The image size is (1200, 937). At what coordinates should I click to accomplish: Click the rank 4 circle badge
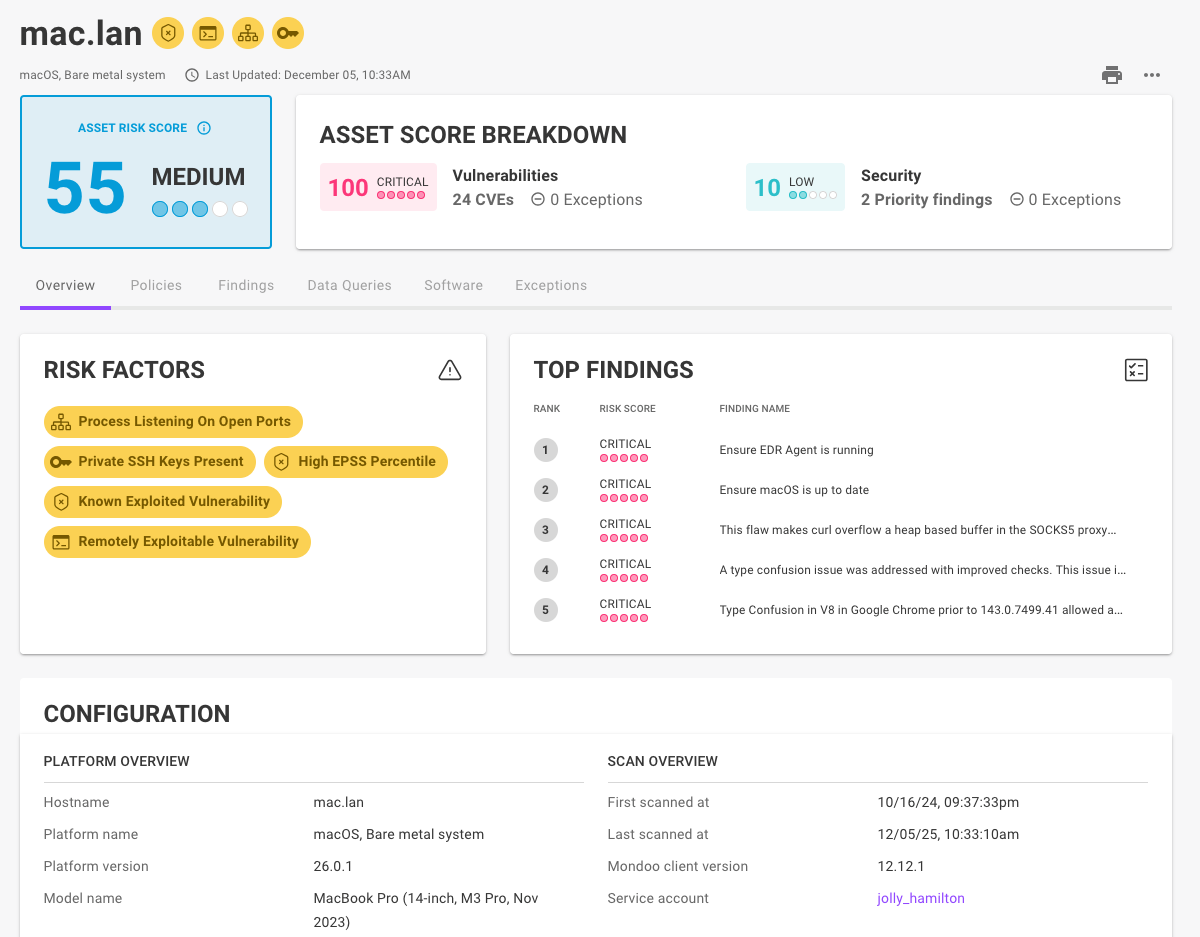click(545, 570)
